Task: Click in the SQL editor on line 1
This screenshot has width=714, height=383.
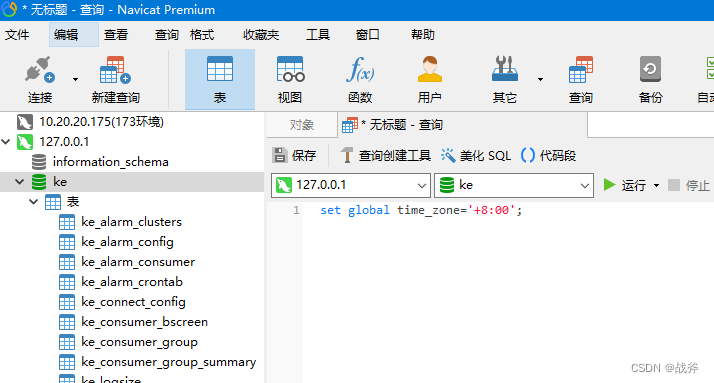Action: point(421,210)
